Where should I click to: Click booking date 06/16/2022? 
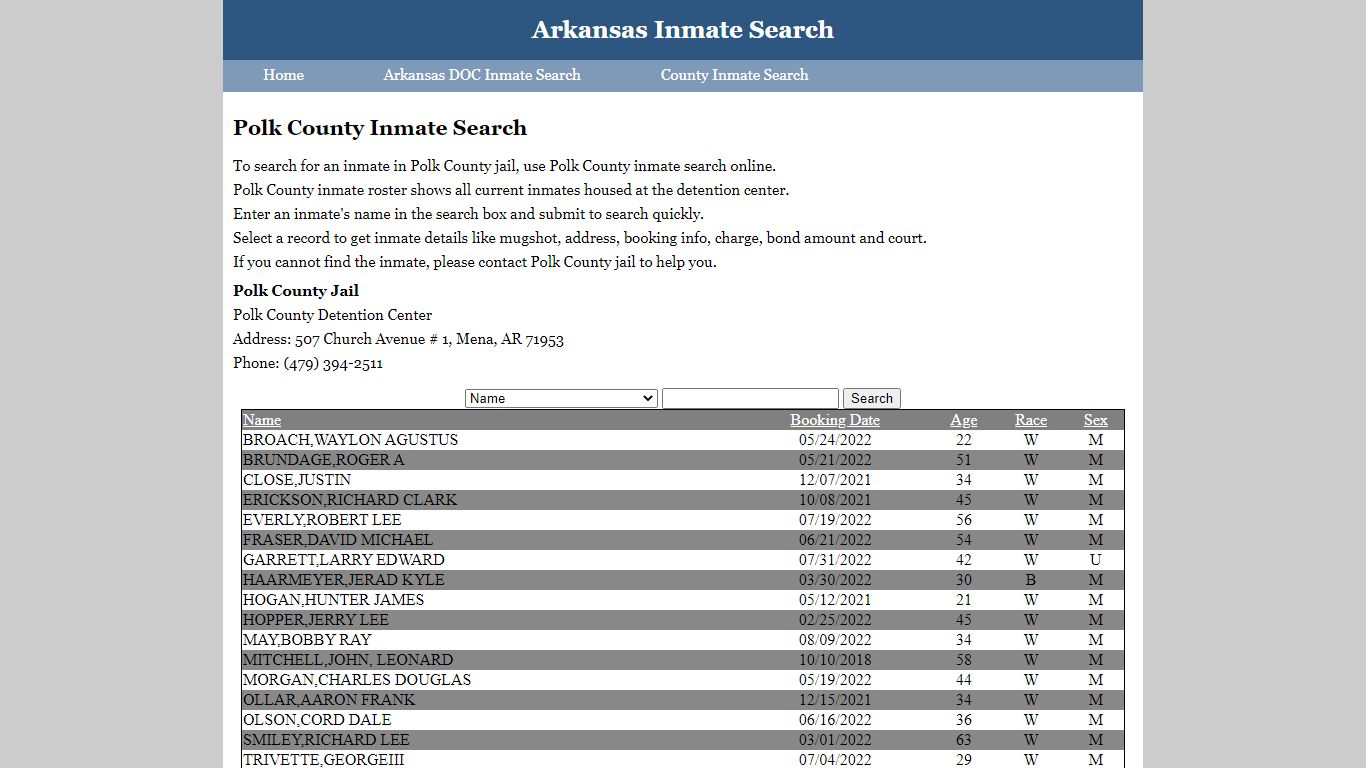click(x=835, y=720)
